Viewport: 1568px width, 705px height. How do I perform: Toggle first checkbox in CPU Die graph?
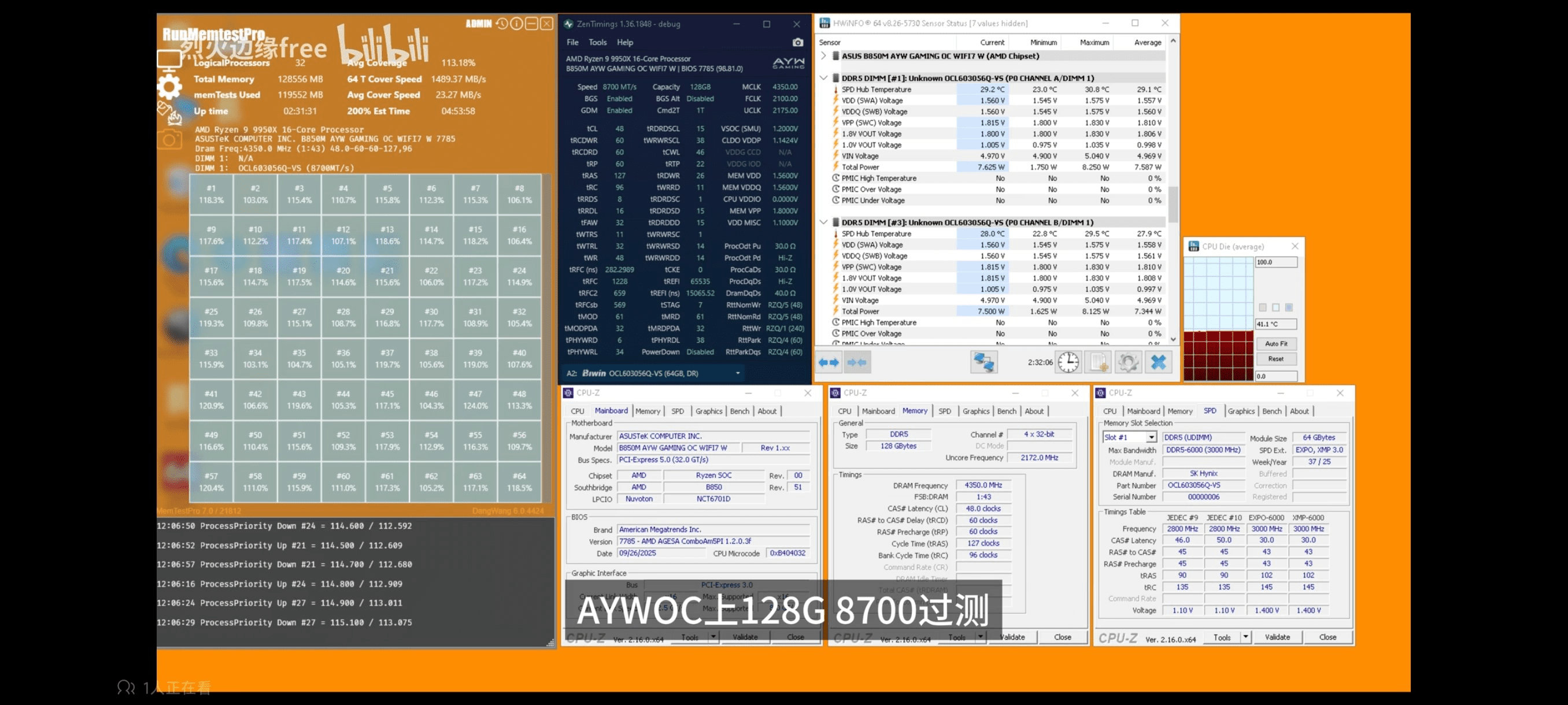1262,308
